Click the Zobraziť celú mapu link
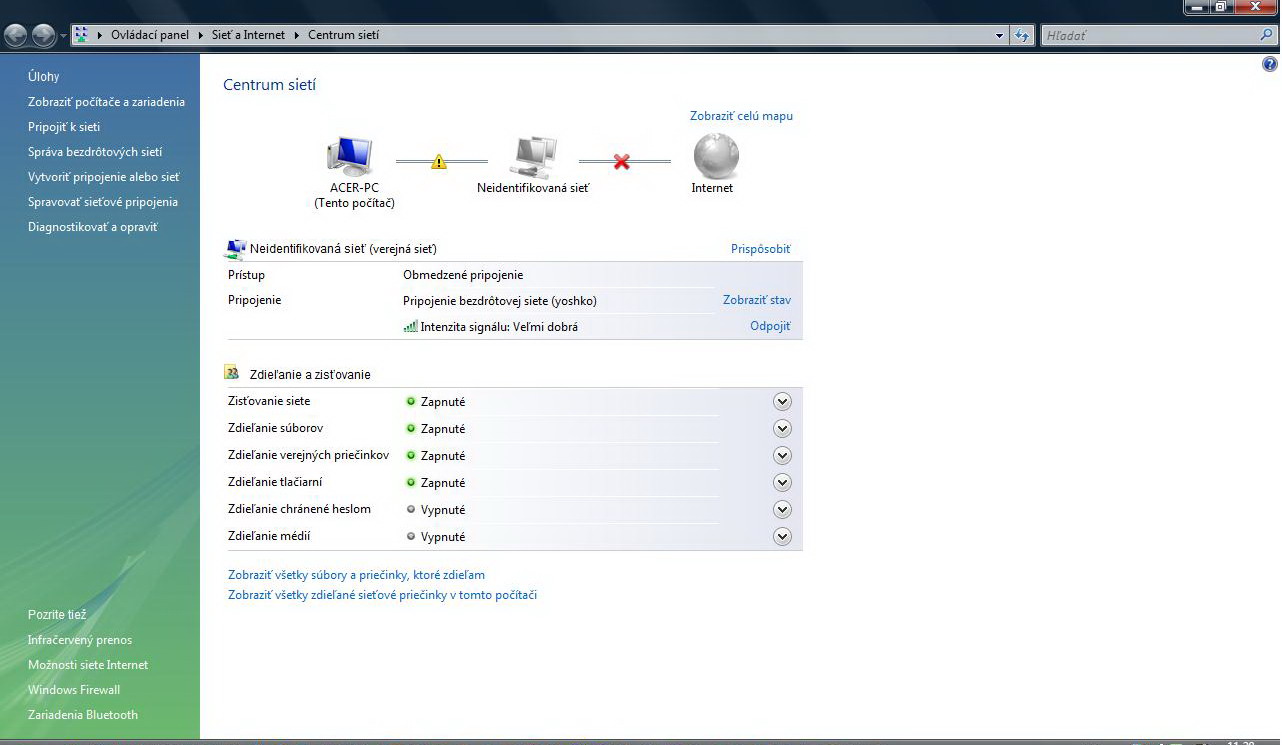The height and width of the screenshot is (745, 1282). [x=741, y=116]
